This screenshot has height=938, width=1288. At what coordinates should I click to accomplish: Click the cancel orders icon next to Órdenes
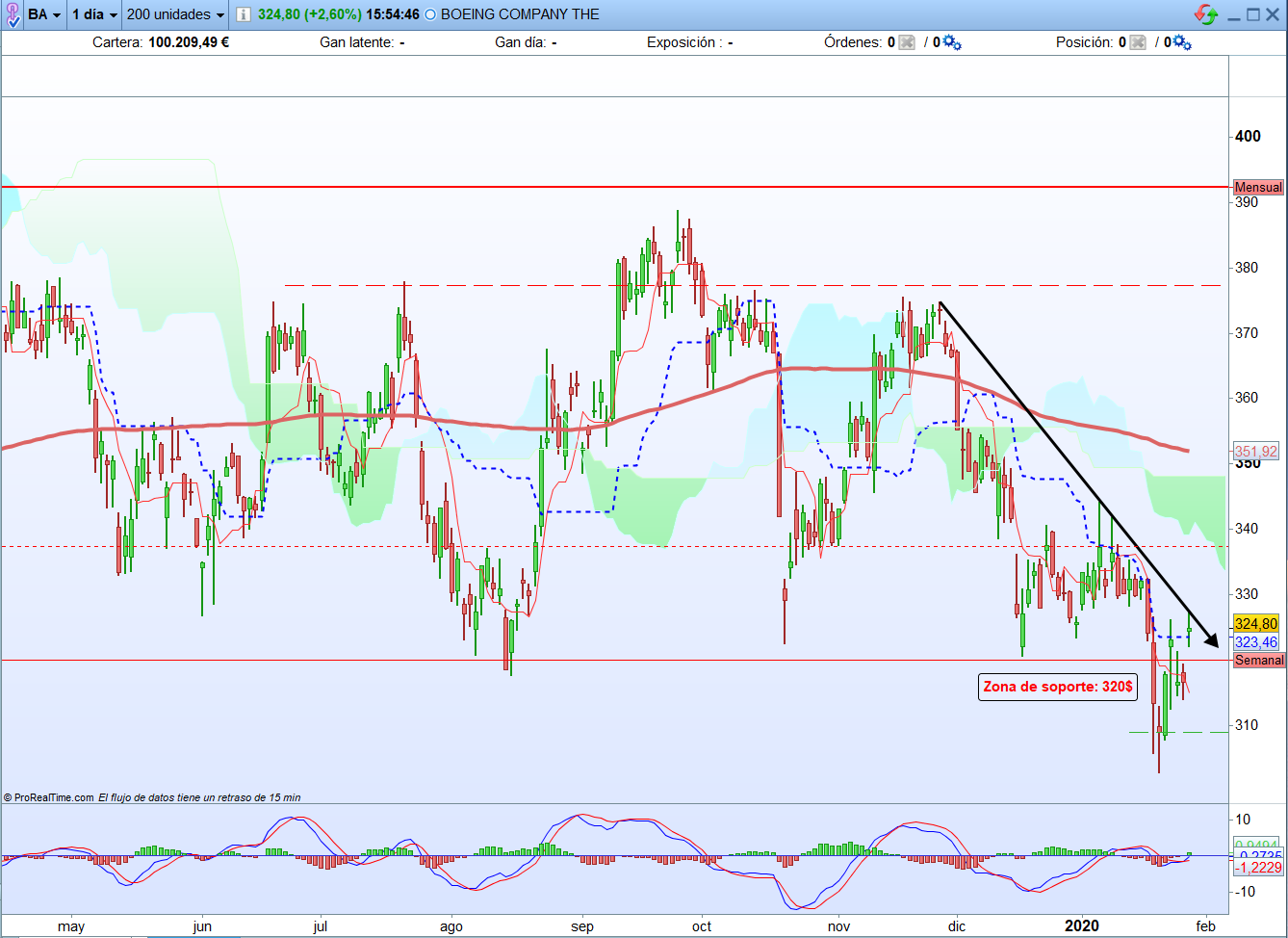[x=907, y=42]
